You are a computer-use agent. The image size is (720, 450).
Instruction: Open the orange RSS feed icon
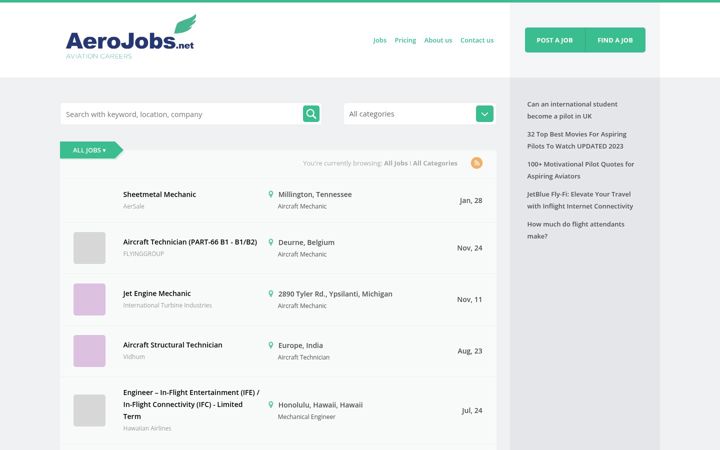point(477,163)
